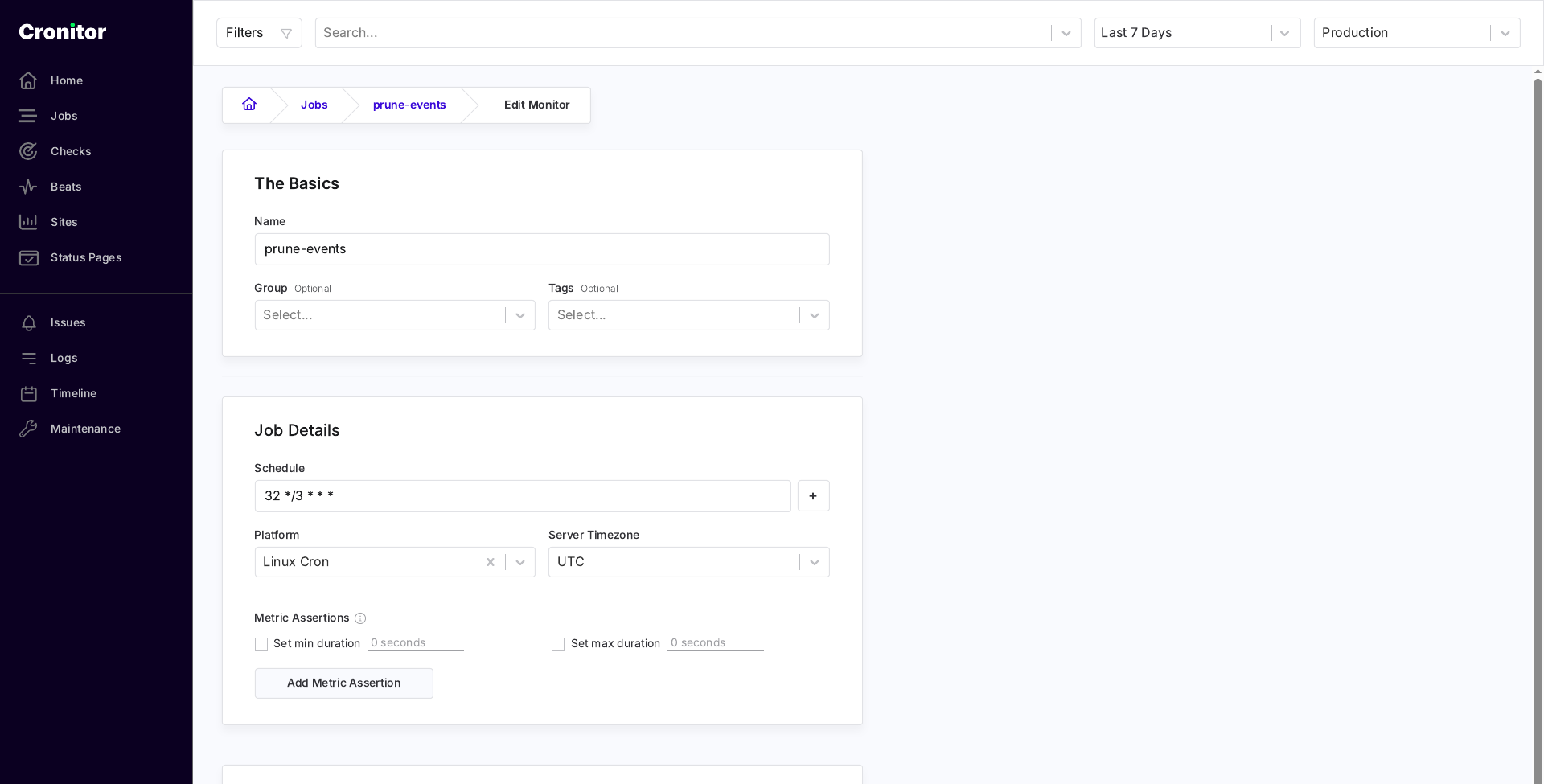Viewport: 1544px width, 784px height.
Task: Click the Home house icon in sidebar
Action: (28, 80)
